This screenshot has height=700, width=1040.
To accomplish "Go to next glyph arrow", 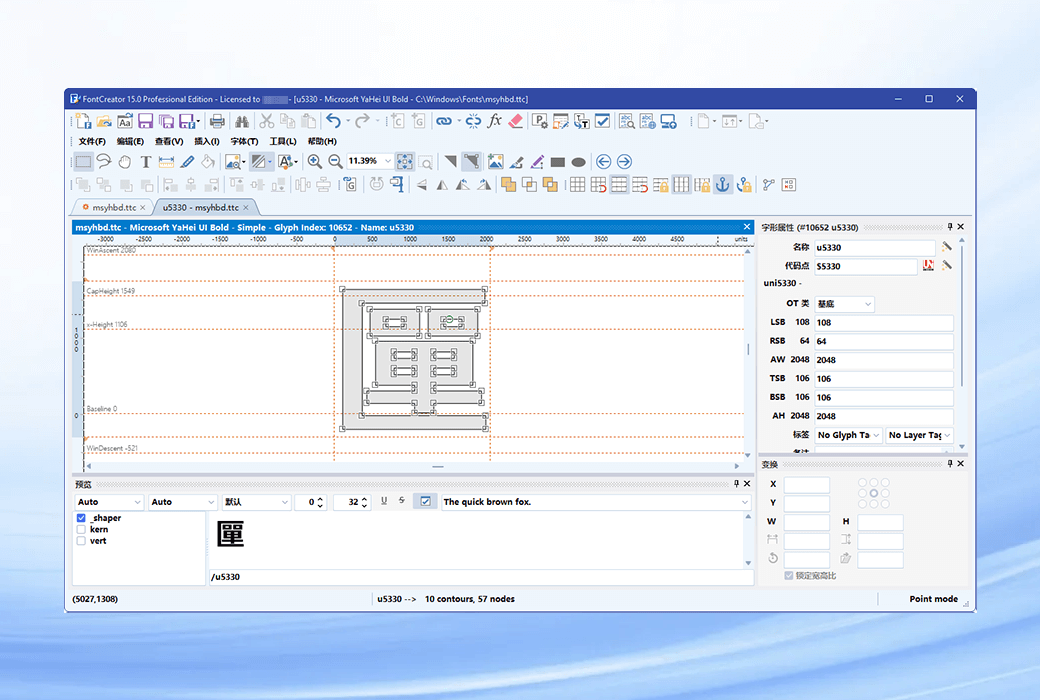I will (624, 161).
